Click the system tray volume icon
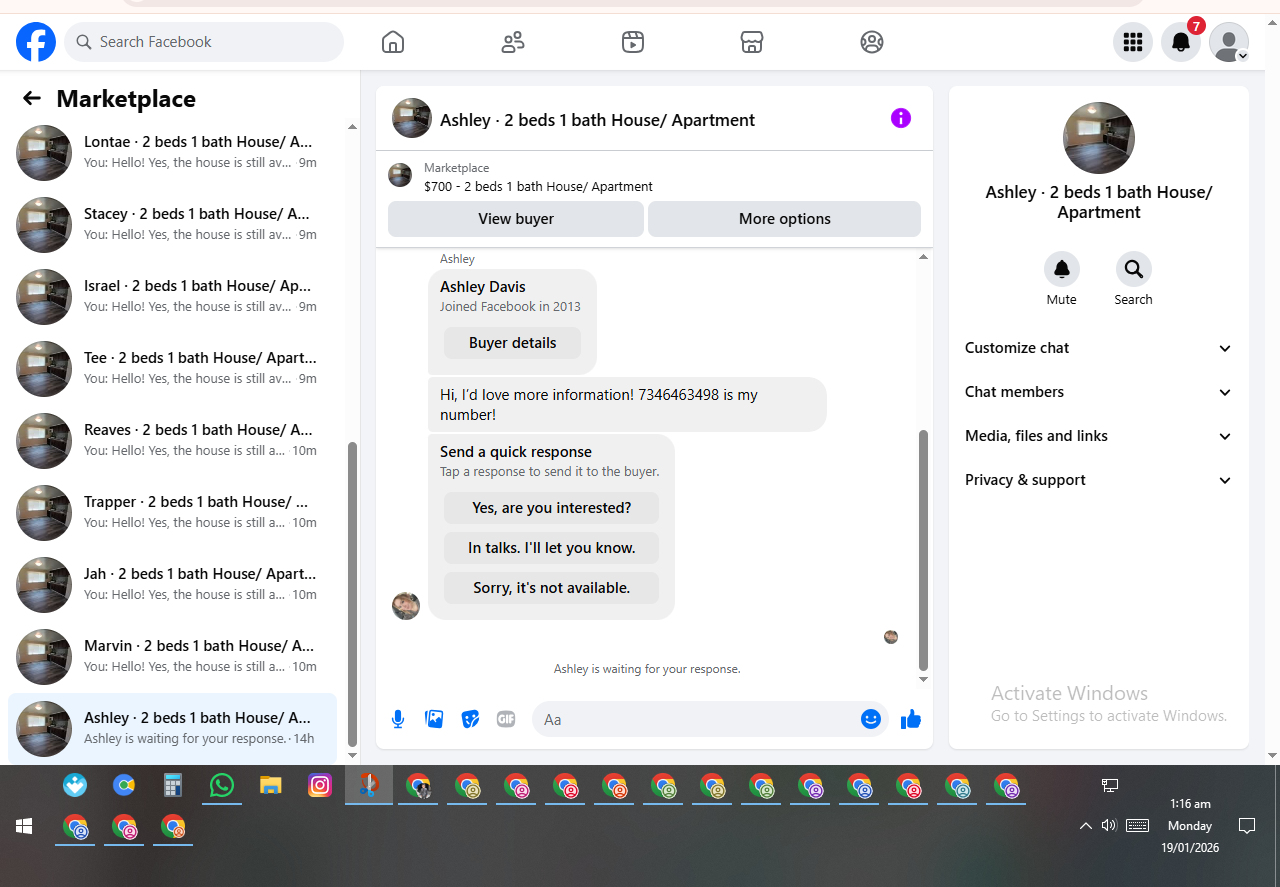The width and height of the screenshot is (1280, 887). [x=1108, y=825]
